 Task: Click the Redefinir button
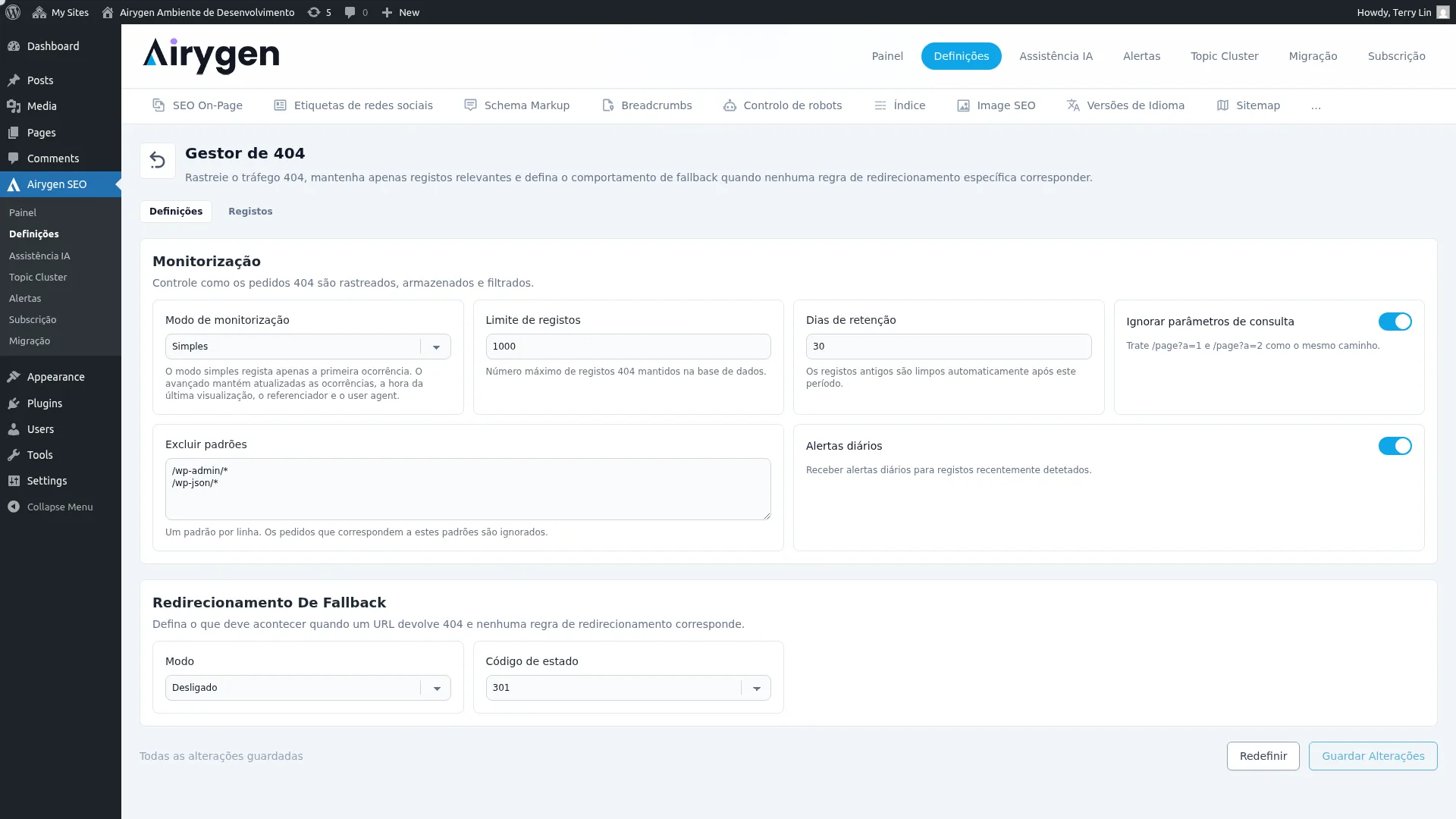pyautogui.click(x=1263, y=756)
